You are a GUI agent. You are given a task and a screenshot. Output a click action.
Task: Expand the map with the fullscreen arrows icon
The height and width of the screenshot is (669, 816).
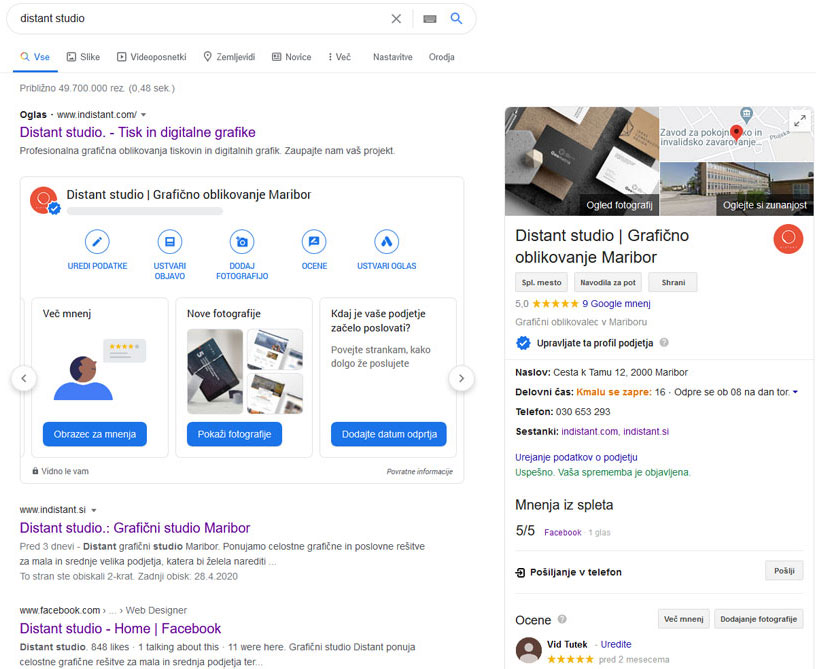pos(800,121)
